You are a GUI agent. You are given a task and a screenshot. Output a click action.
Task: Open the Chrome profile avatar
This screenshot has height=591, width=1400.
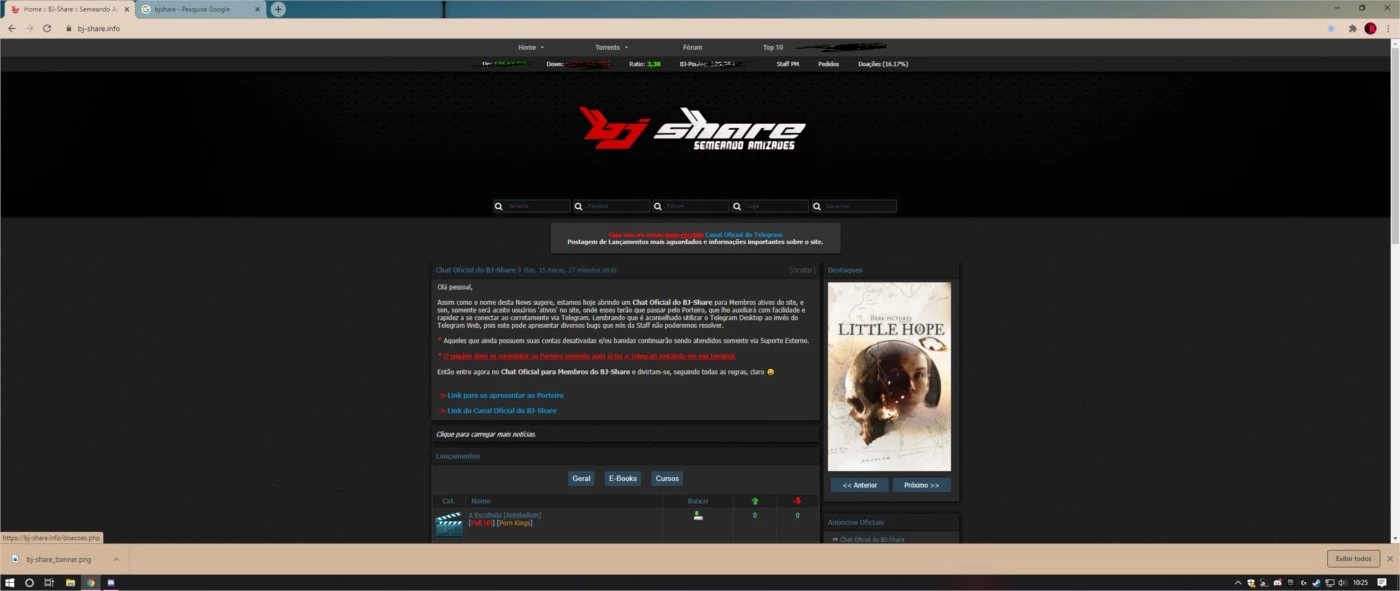tap(1370, 28)
